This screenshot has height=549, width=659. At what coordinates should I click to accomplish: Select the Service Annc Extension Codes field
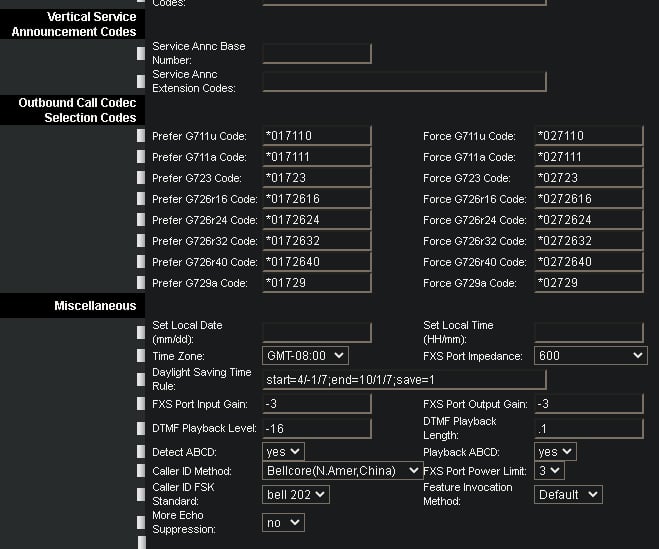(x=404, y=81)
